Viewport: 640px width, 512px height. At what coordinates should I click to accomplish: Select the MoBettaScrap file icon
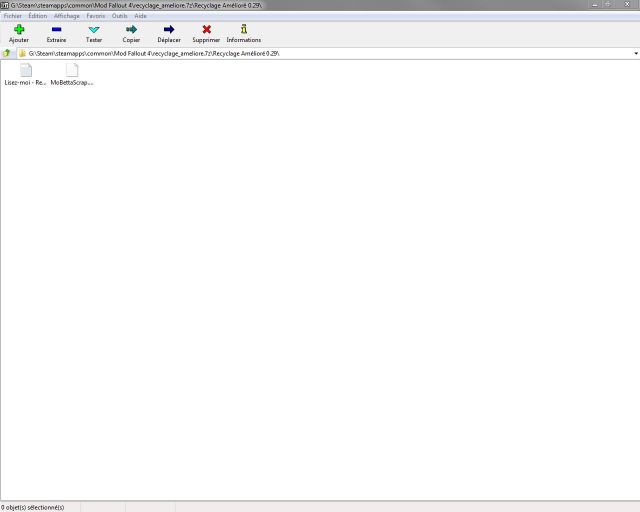click(x=72, y=70)
